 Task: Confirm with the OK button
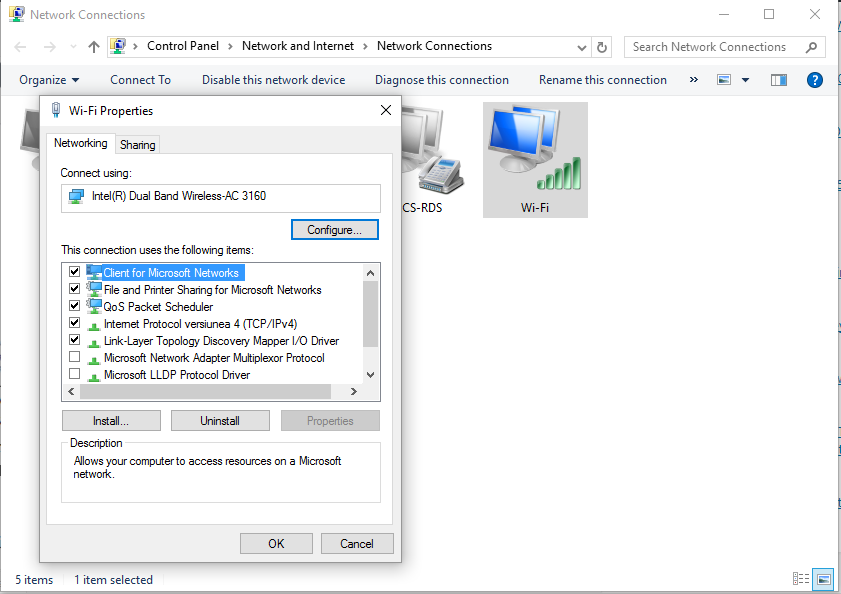pyautogui.click(x=276, y=544)
